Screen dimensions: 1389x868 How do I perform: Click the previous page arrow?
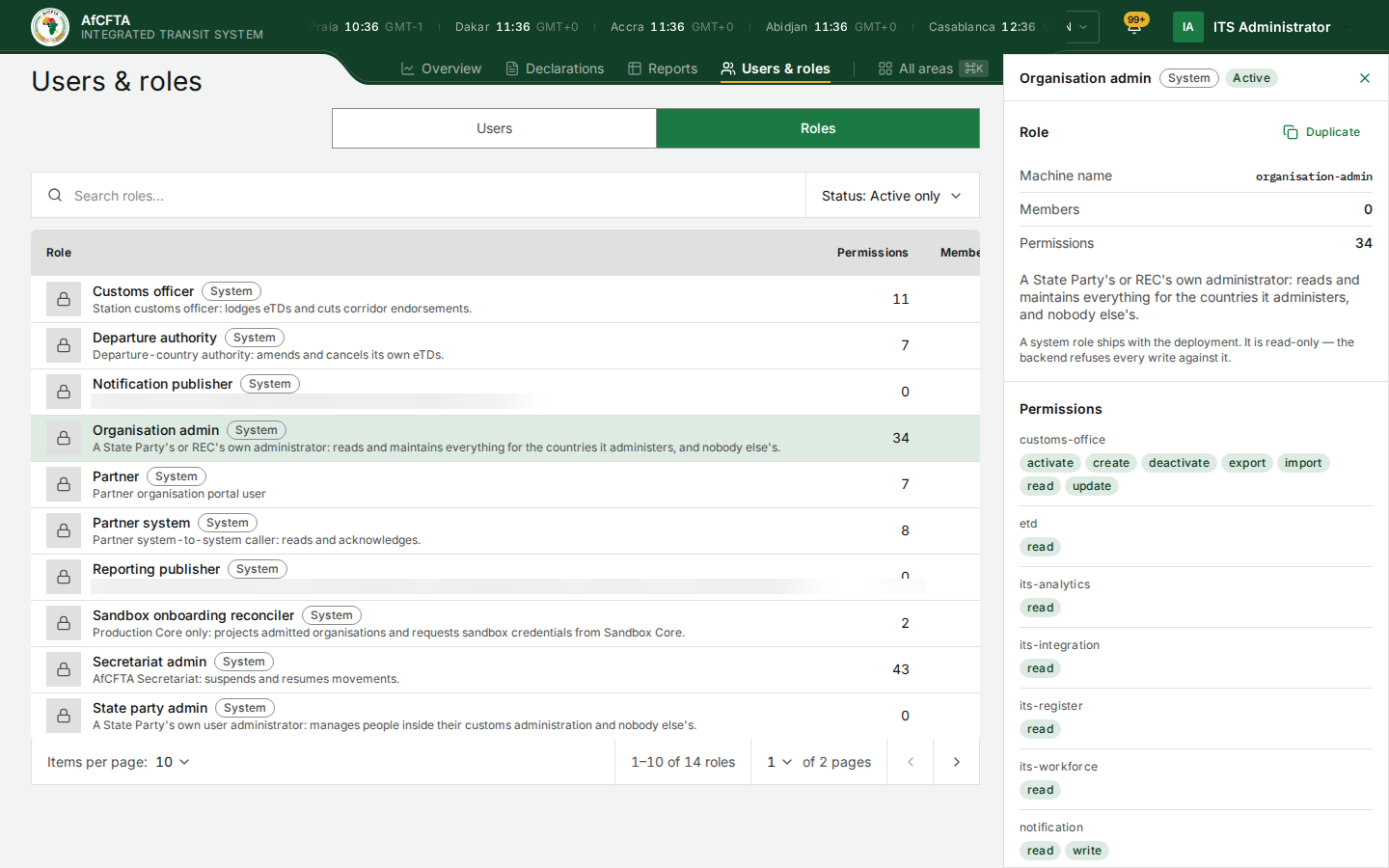910,762
